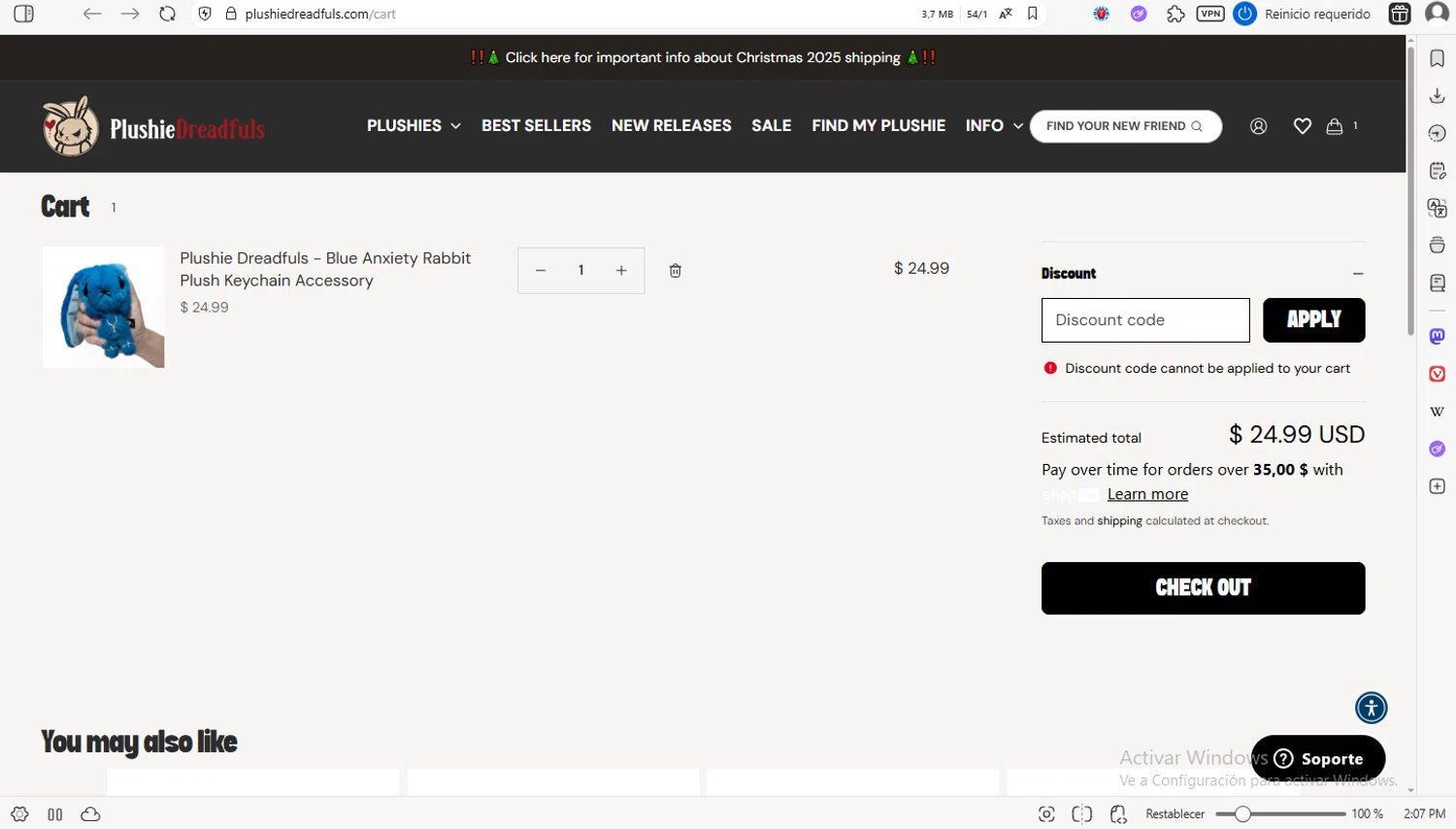Click the quantity value field
The height and width of the screenshot is (829, 1456).
click(580, 271)
